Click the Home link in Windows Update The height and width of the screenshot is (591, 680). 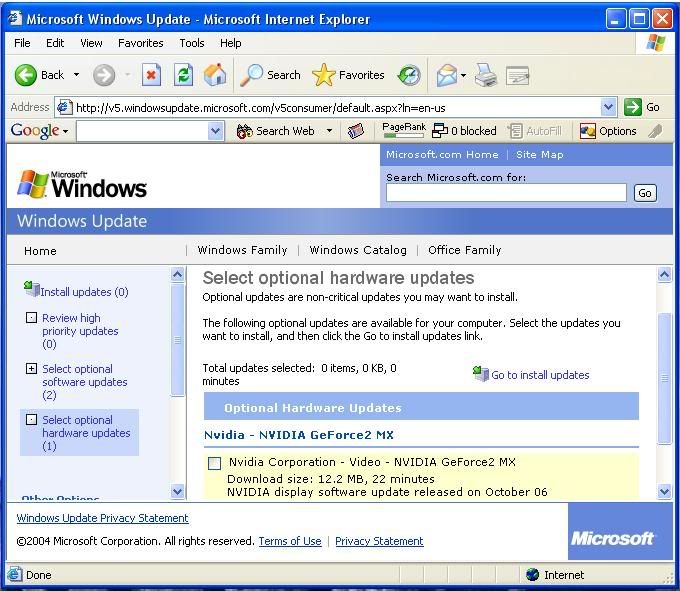pos(40,251)
